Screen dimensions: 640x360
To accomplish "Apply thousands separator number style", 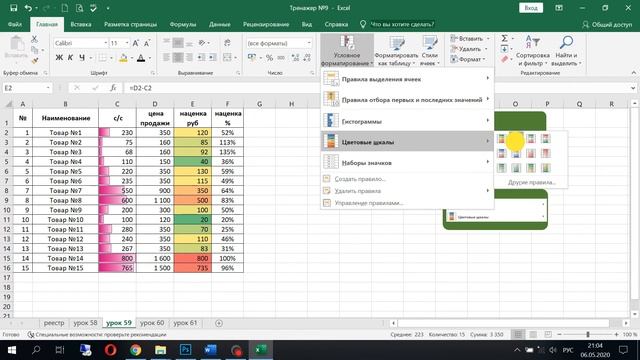I will coord(281,58).
